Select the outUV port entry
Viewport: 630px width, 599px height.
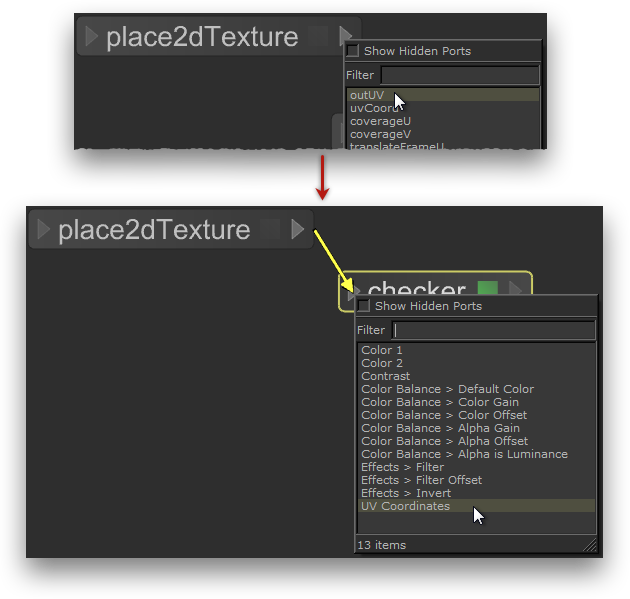[x=368, y=95]
